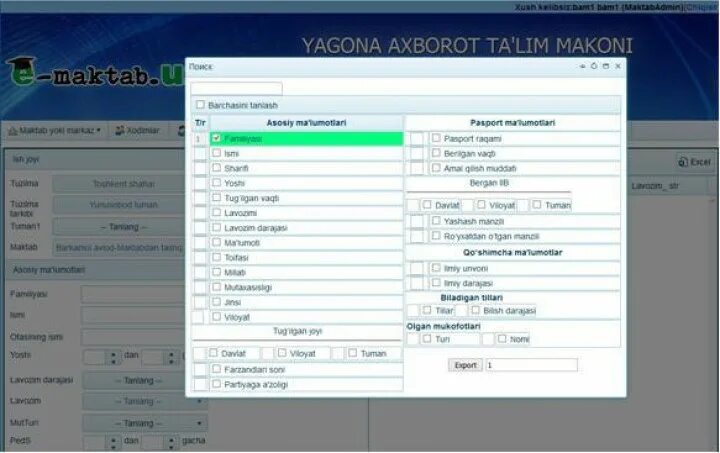The width and height of the screenshot is (720, 453).
Task: Enable the Ilmiy unvoni checkbox
Action: coord(436,268)
